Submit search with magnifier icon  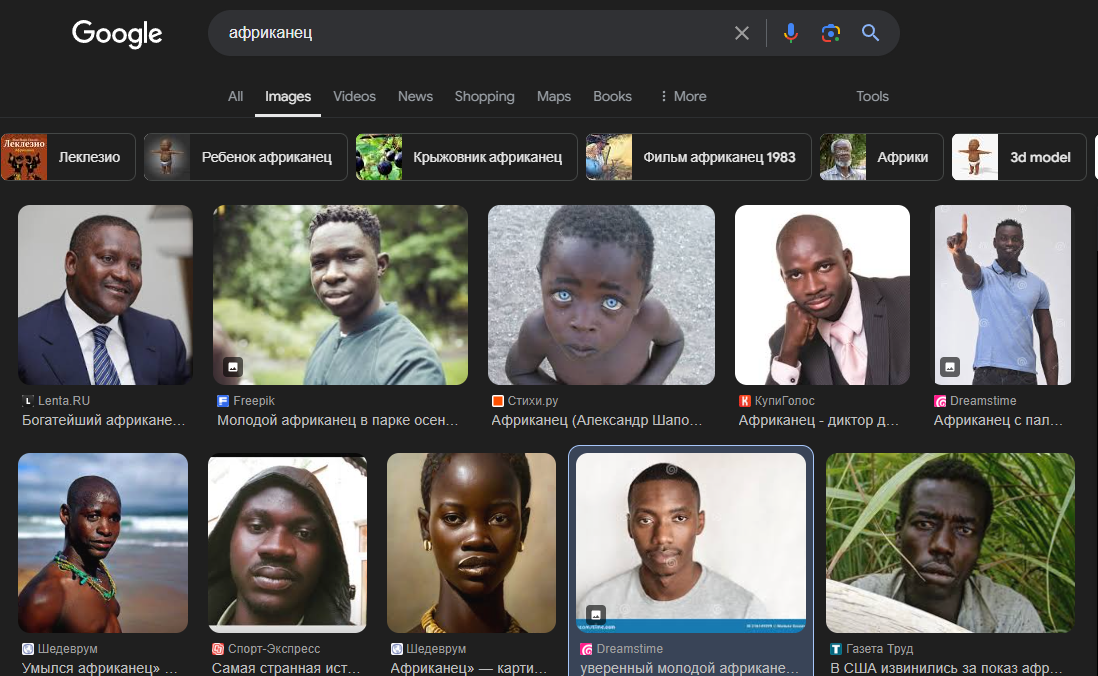[x=870, y=33]
